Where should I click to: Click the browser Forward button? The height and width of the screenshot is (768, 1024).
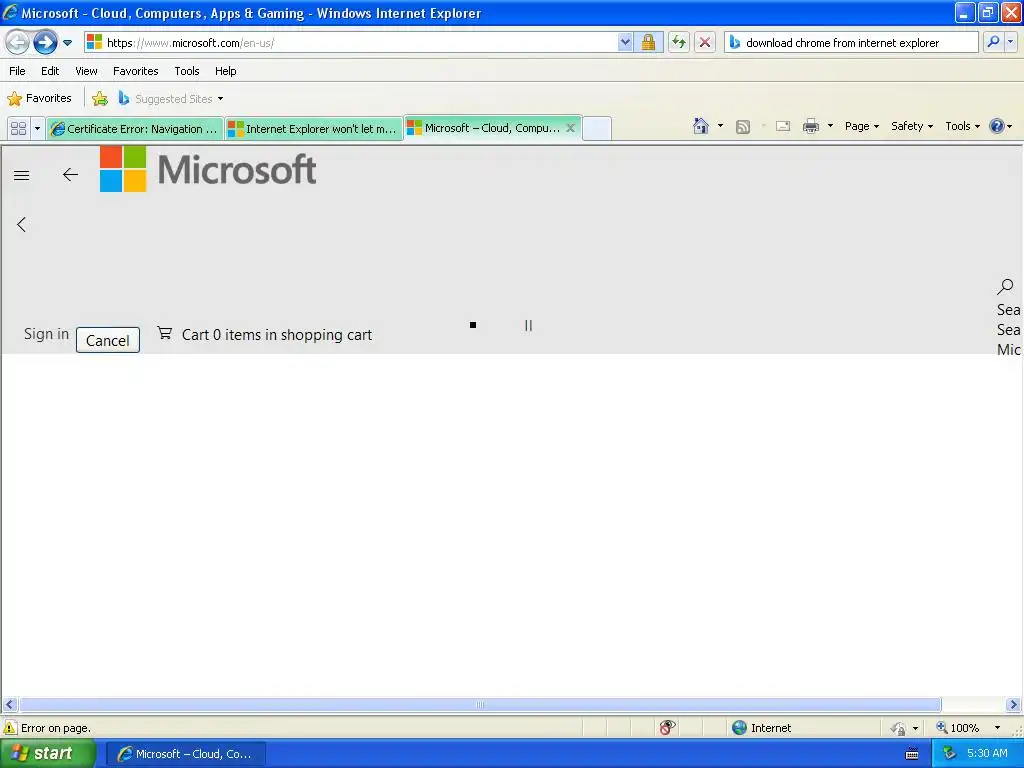(x=45, y=43)
